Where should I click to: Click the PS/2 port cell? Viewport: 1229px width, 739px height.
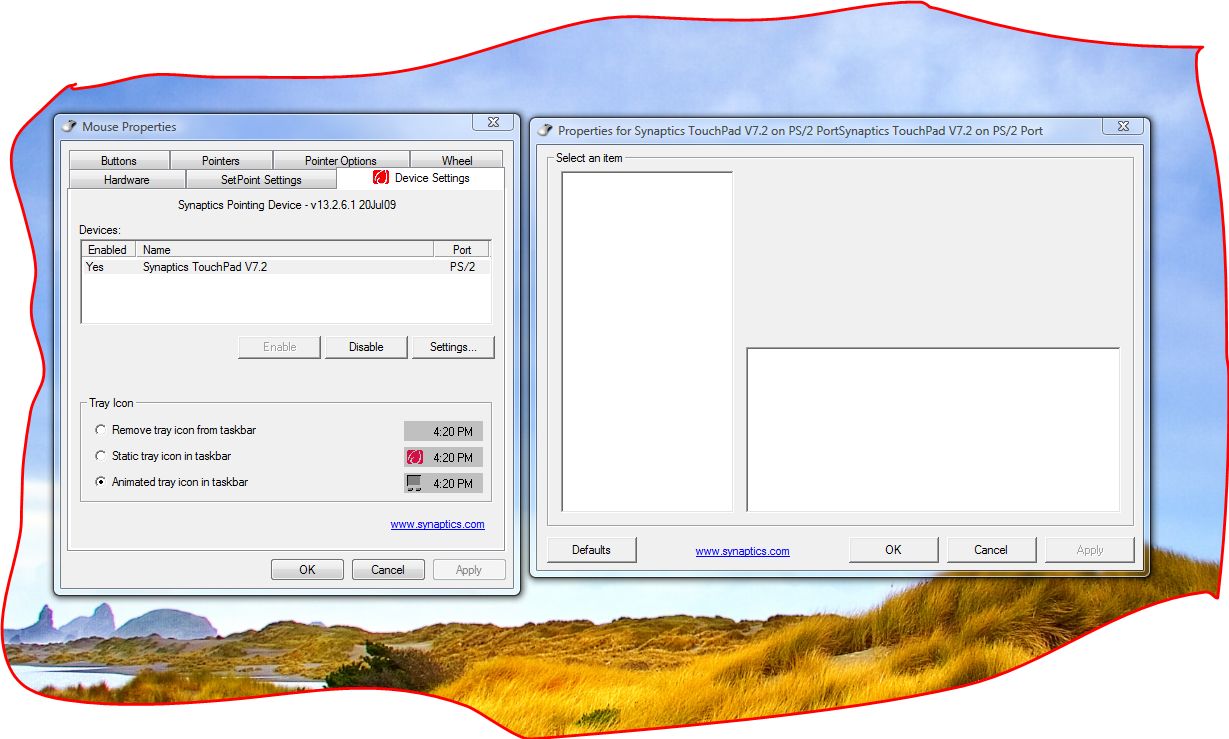pos(462,267)
